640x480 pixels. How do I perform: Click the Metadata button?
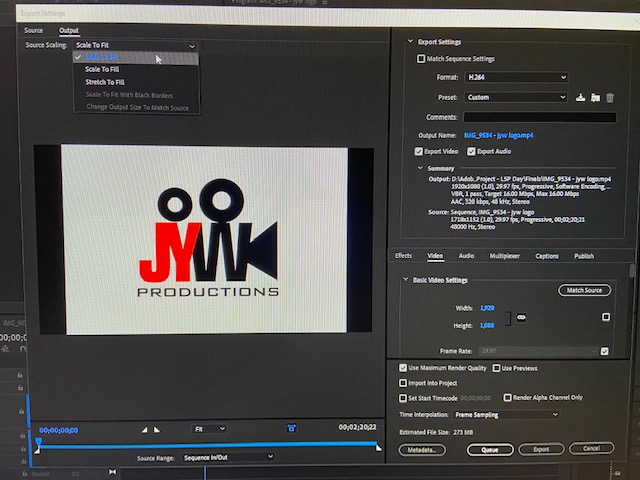[422, 450]
